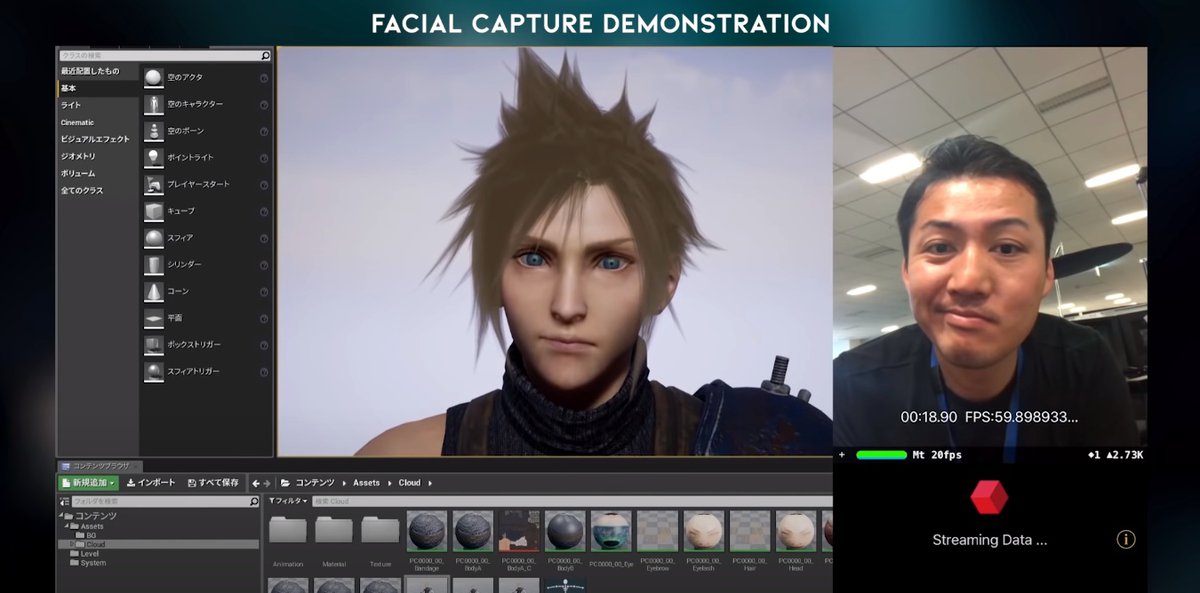Select the コーン (Cone) shape icon
The height and width of the screenshot is (593, 1200).
pos(153,291)
